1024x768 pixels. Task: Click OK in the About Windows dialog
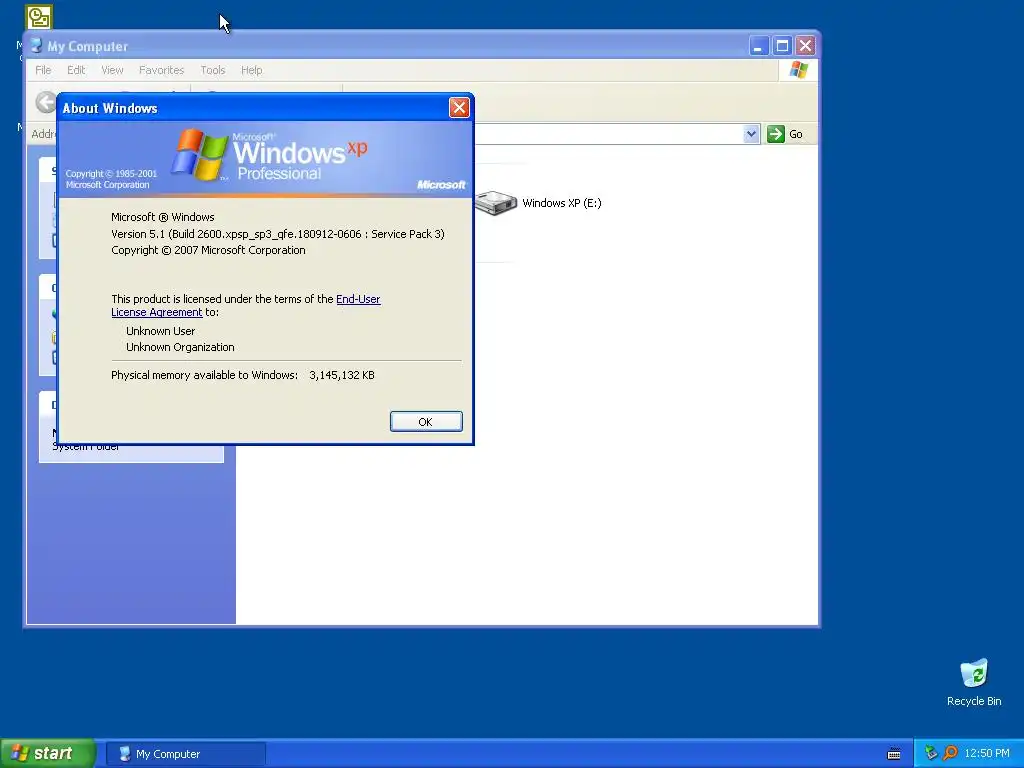(426, 422)
